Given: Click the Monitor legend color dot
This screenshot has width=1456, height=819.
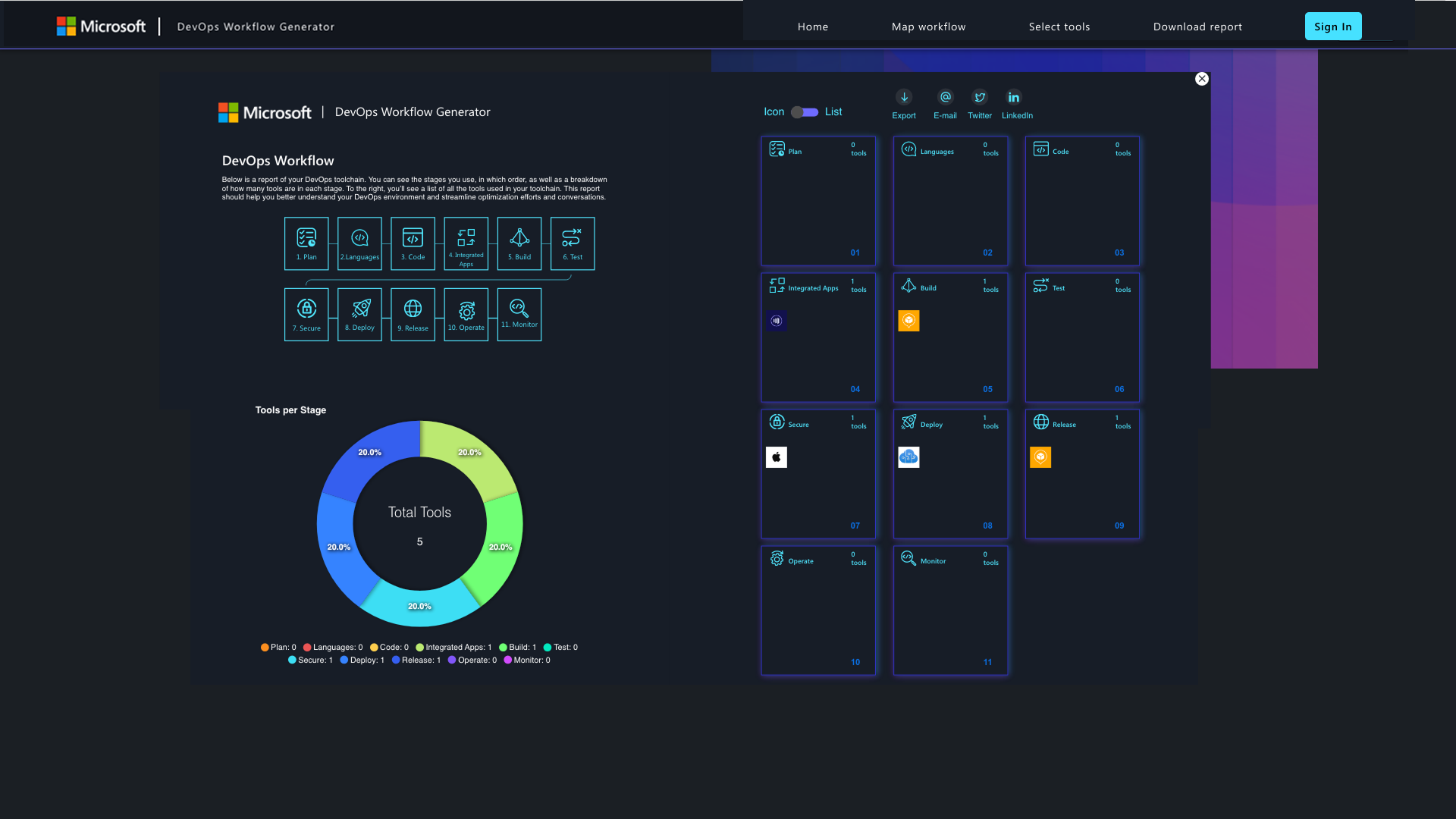Looking at the screenshot, I should pos(508,661).
